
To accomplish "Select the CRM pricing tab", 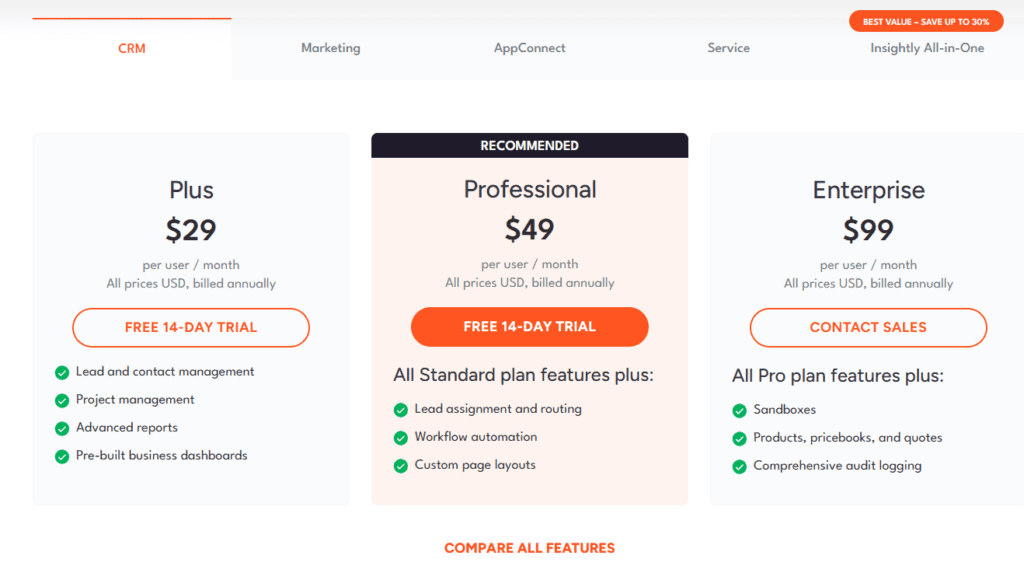I will (x=132, y=48).
